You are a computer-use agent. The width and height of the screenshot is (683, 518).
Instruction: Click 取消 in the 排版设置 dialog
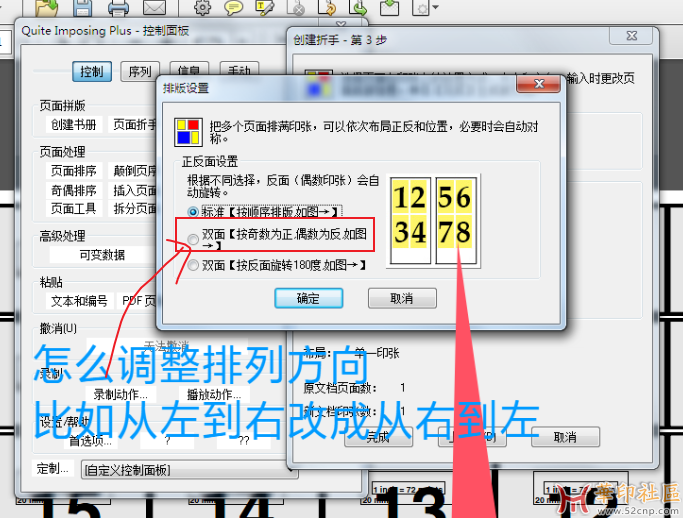click(402, 298)
